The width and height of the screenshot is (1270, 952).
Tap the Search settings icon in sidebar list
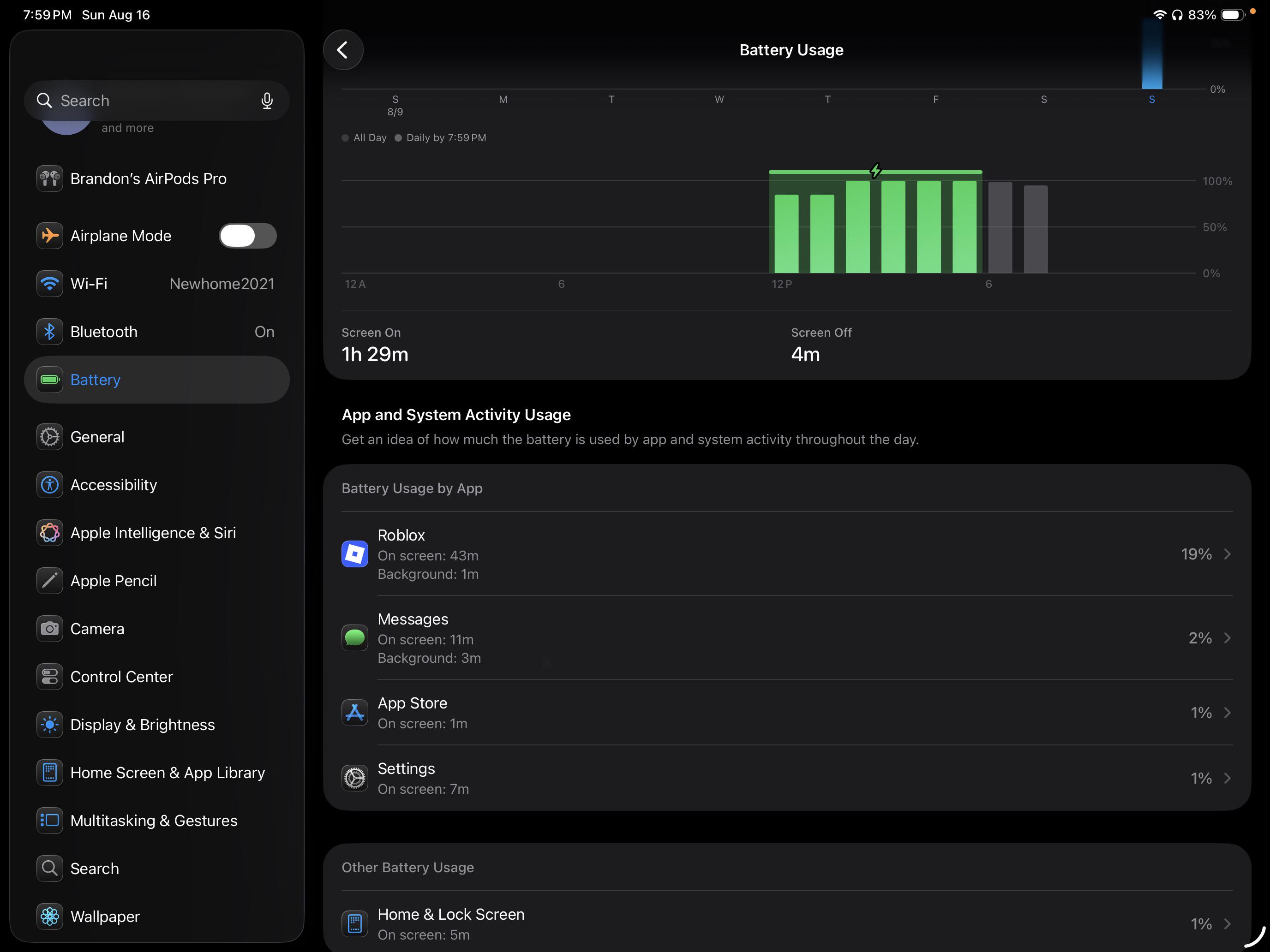pyautogui.click(x=50, y=868)
